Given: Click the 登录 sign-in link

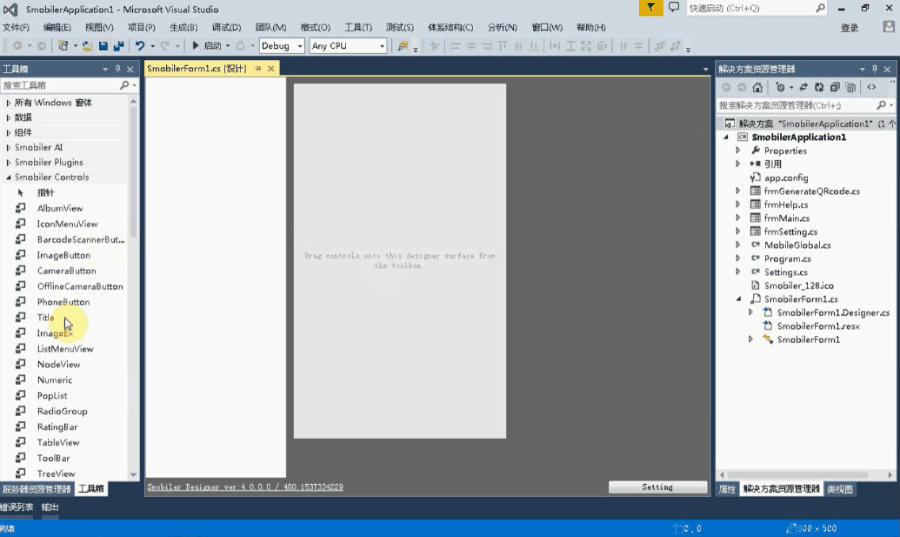Looking at the screenshot, I should (849, 28).
